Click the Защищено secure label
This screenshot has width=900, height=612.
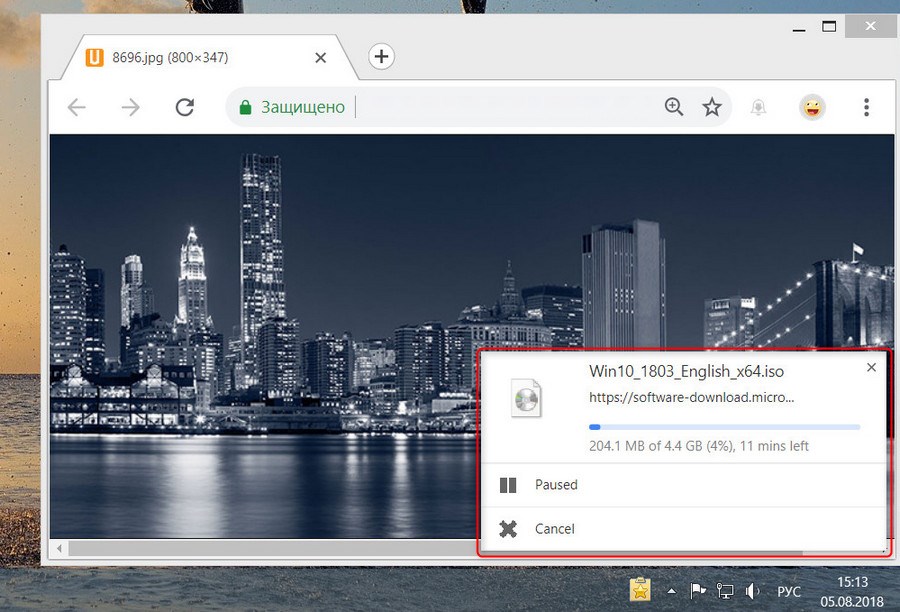coord(303,107)
